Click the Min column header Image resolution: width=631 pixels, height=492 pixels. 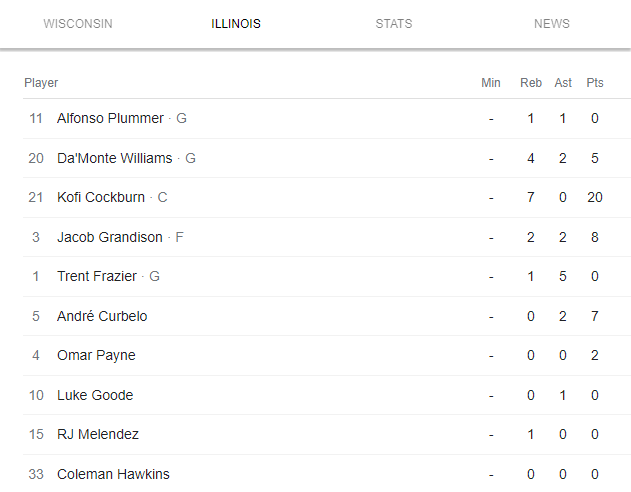(491, 83)
